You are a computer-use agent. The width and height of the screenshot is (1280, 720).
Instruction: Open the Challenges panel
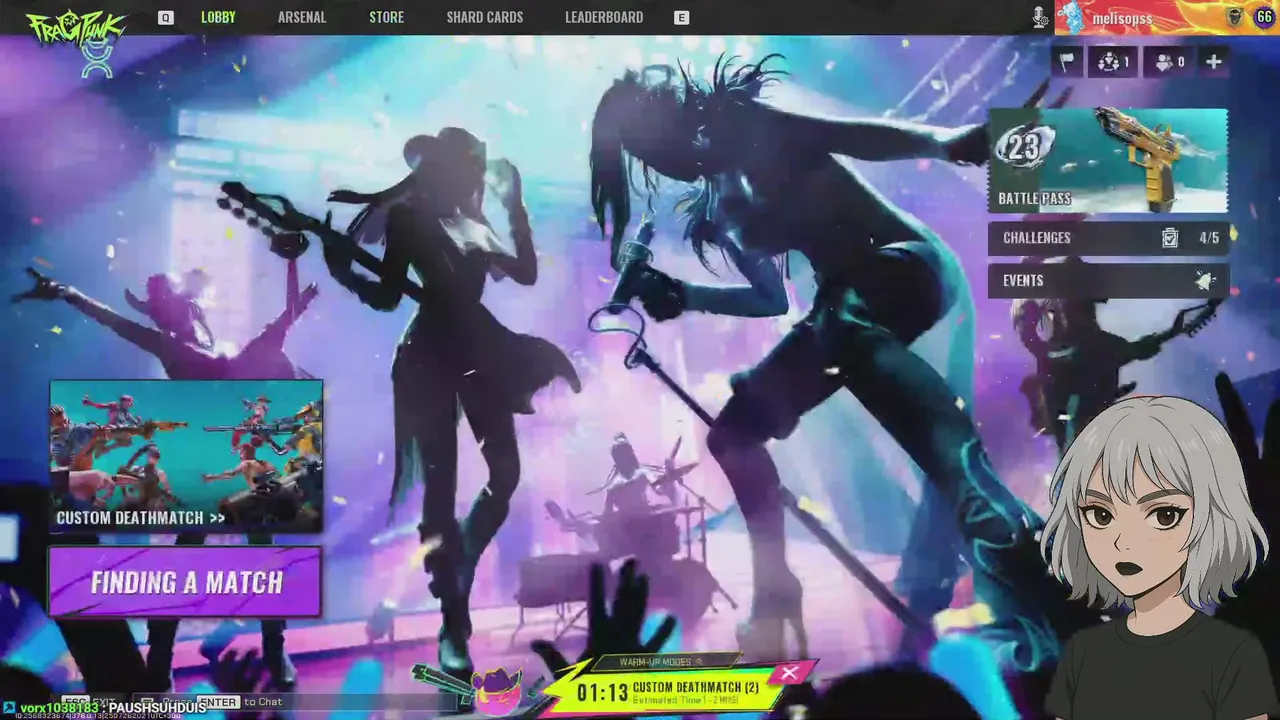1108,238
